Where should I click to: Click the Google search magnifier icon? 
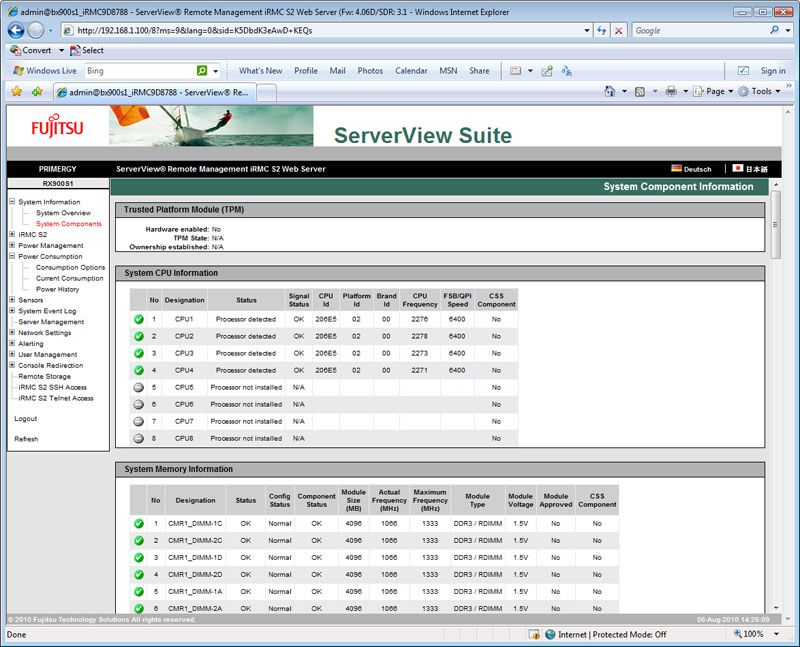click(774, 30)
